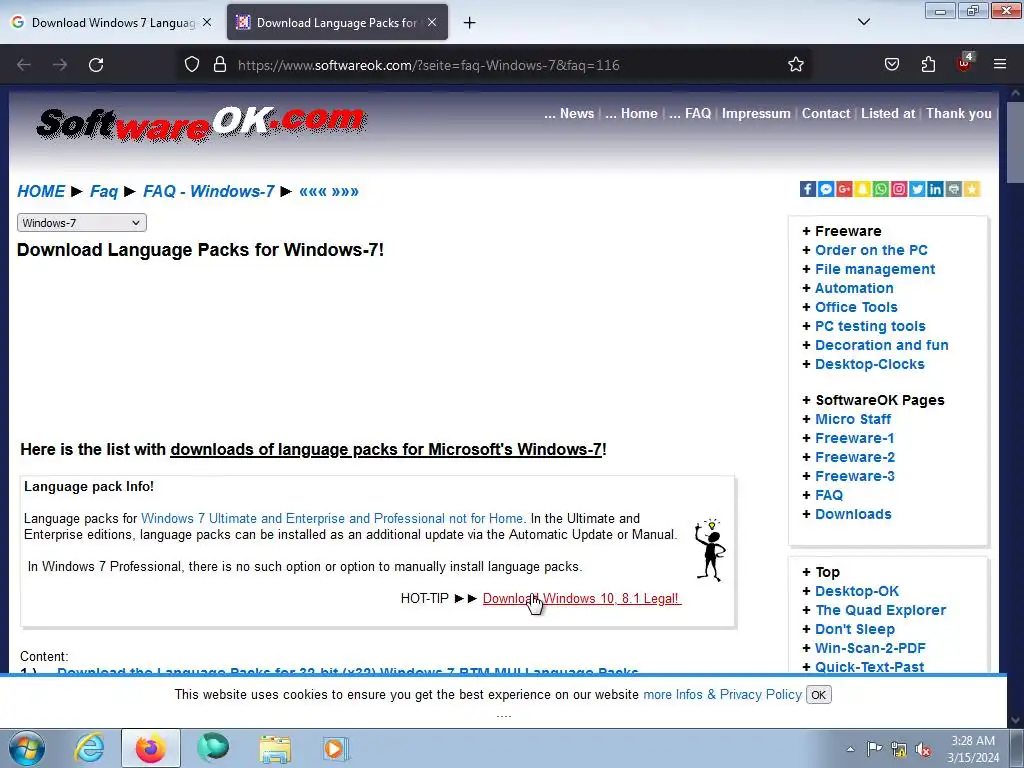The width and height of the screenshot is (1024, 768).
Task: Open Decoration and fun category
Action: (x=882, y=345)
